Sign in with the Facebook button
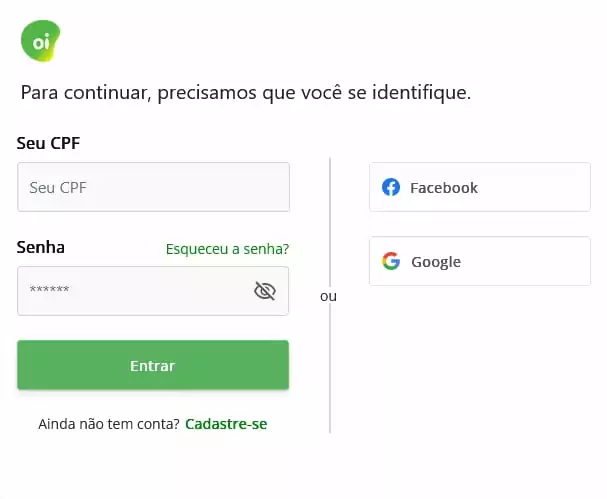 (x=480, y=187)
